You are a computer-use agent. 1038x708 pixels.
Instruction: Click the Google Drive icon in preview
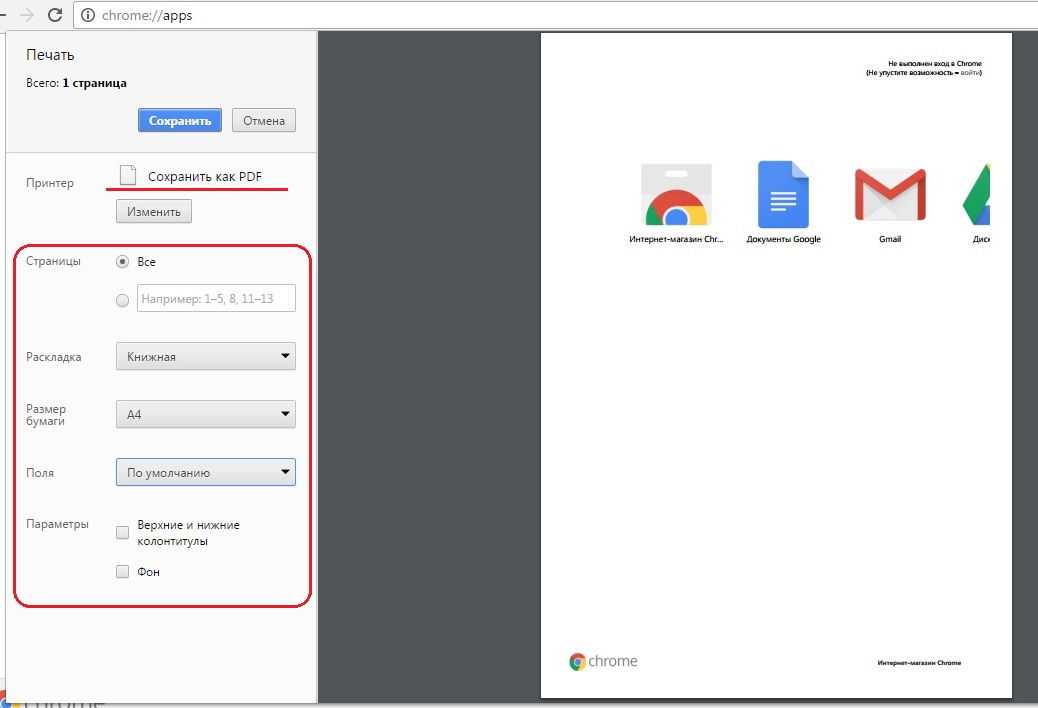pos(977,195)
